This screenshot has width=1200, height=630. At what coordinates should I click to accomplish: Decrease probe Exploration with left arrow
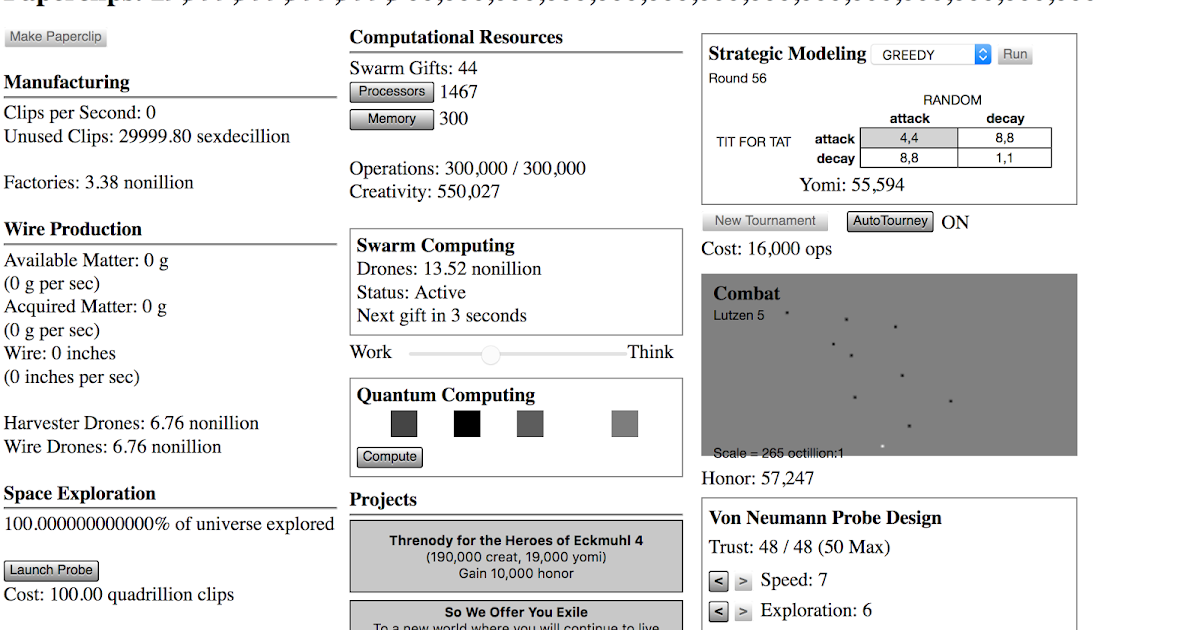pyautogui.click(x=719, y=611)
